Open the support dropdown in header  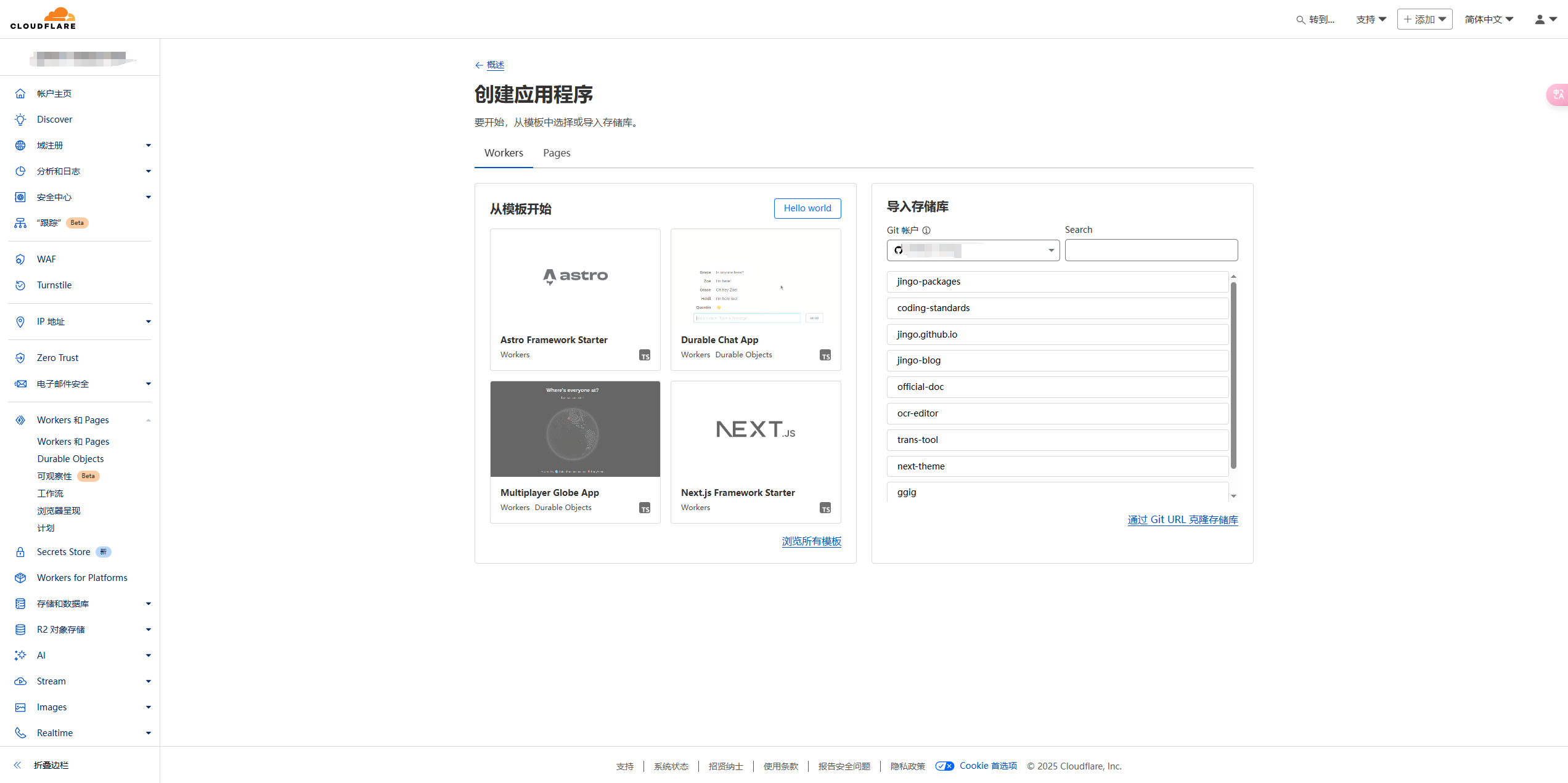click(x=1371, y=19)
